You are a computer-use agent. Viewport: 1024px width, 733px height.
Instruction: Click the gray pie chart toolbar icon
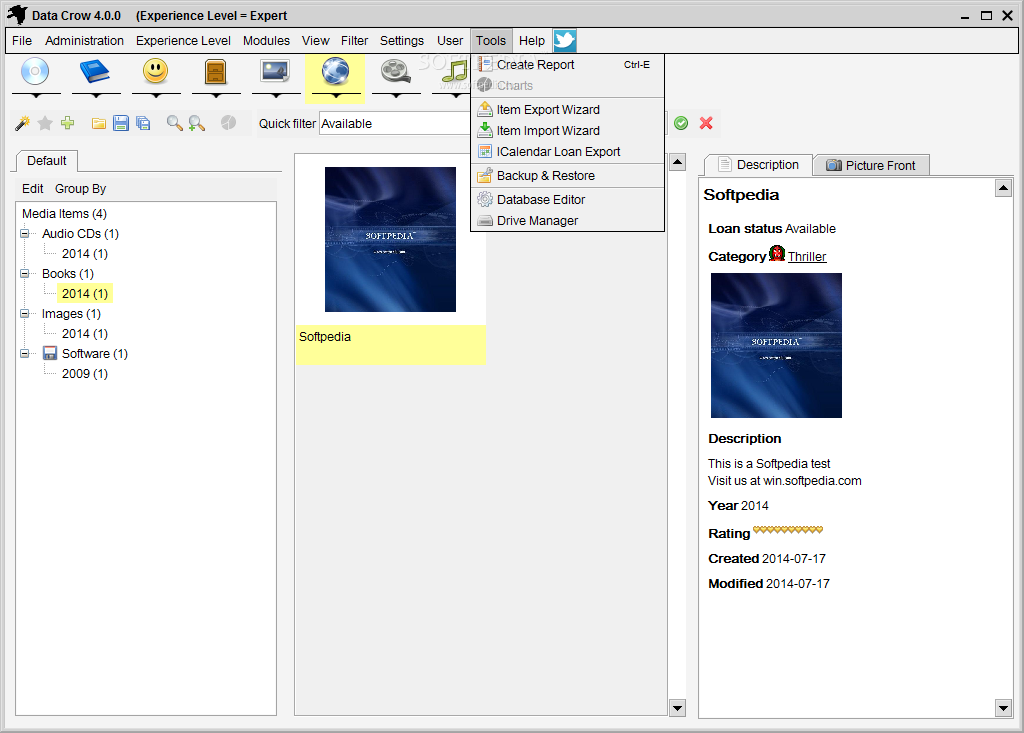click(x=228, y=123)
